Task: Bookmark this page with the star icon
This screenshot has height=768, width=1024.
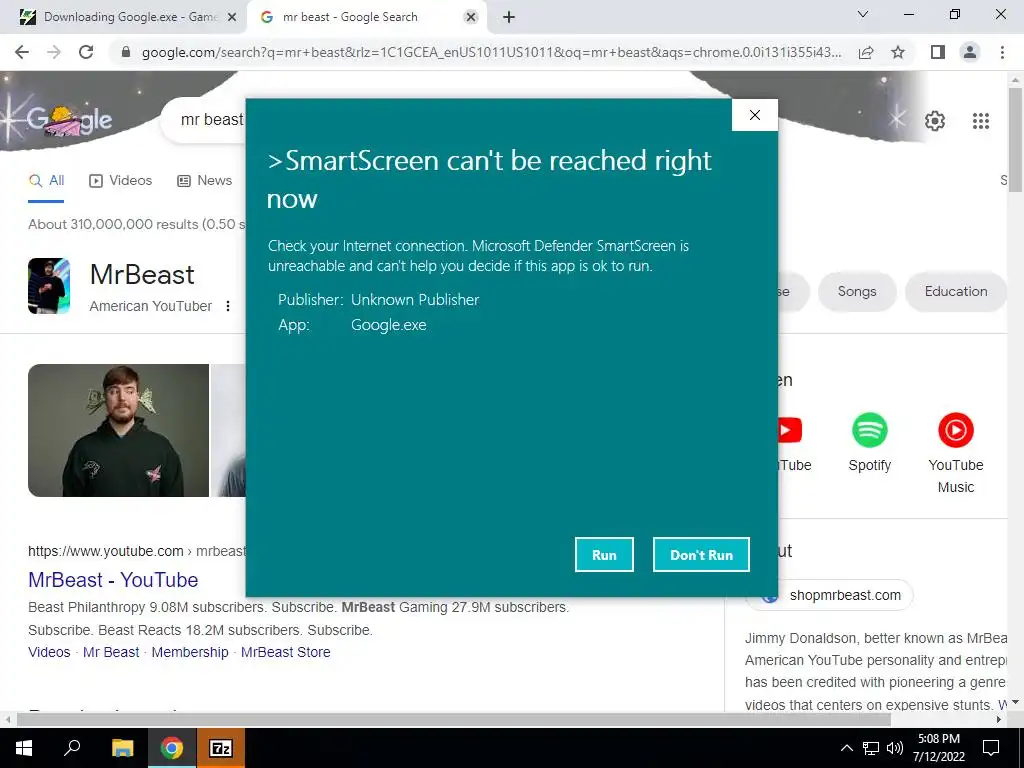Action: point(898,52)
